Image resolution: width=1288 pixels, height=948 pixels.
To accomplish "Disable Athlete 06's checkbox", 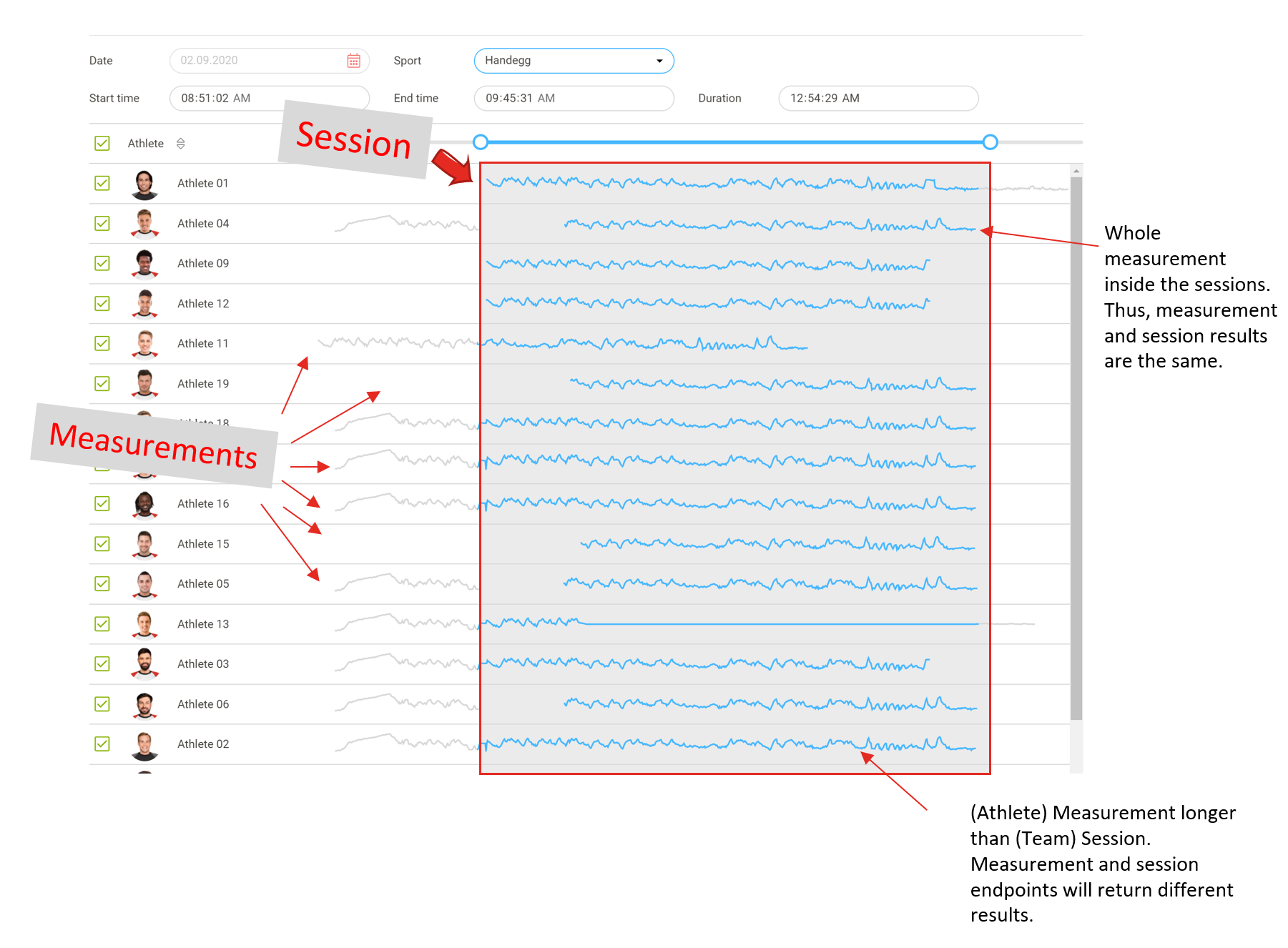I will (x=102, y=703).
